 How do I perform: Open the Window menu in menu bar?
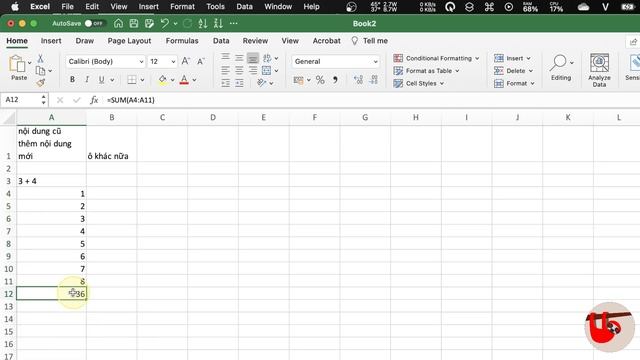point(278,7)
